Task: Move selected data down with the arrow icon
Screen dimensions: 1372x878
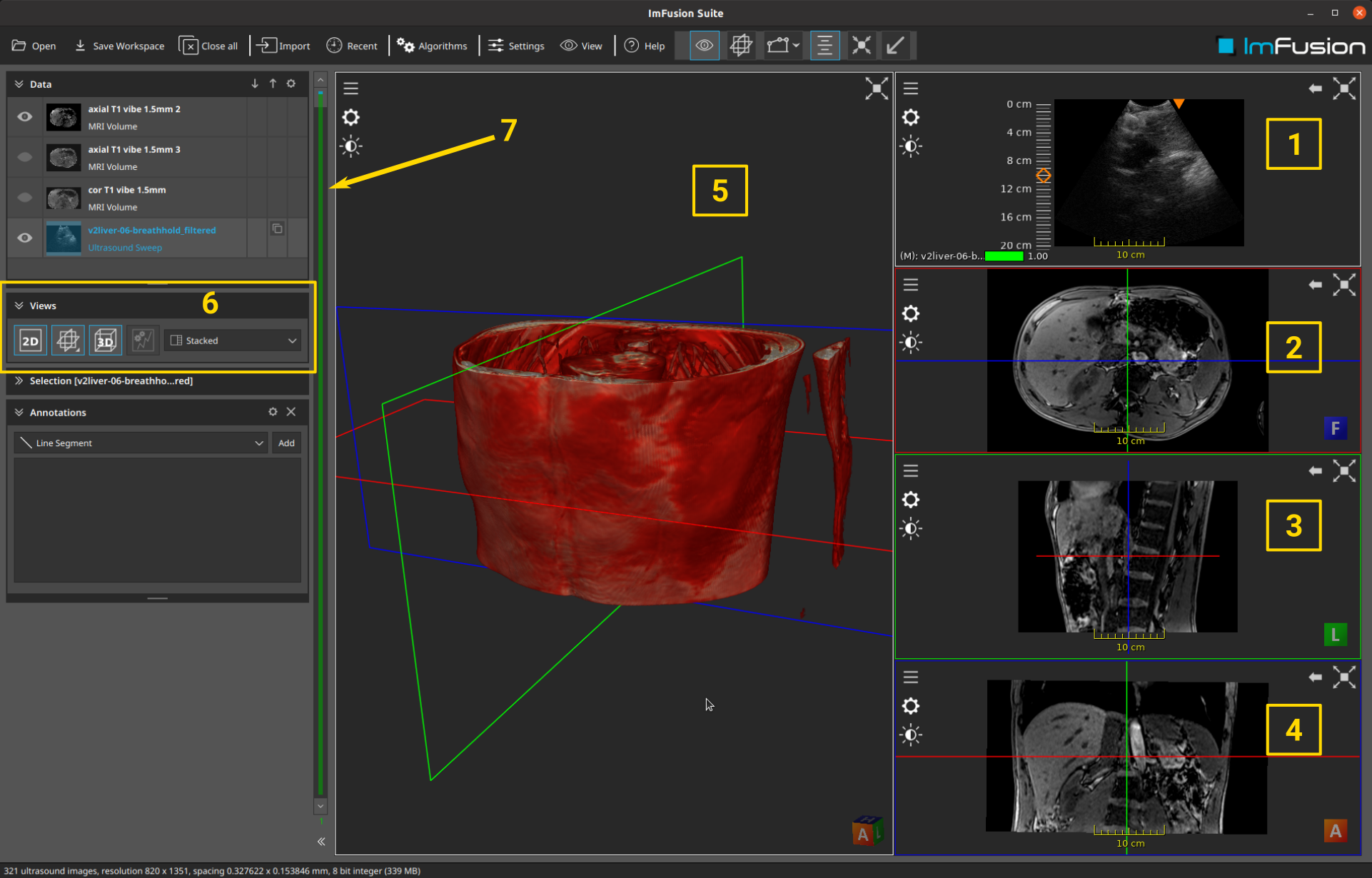Action: pyautogui.click(x=255, y=84)
